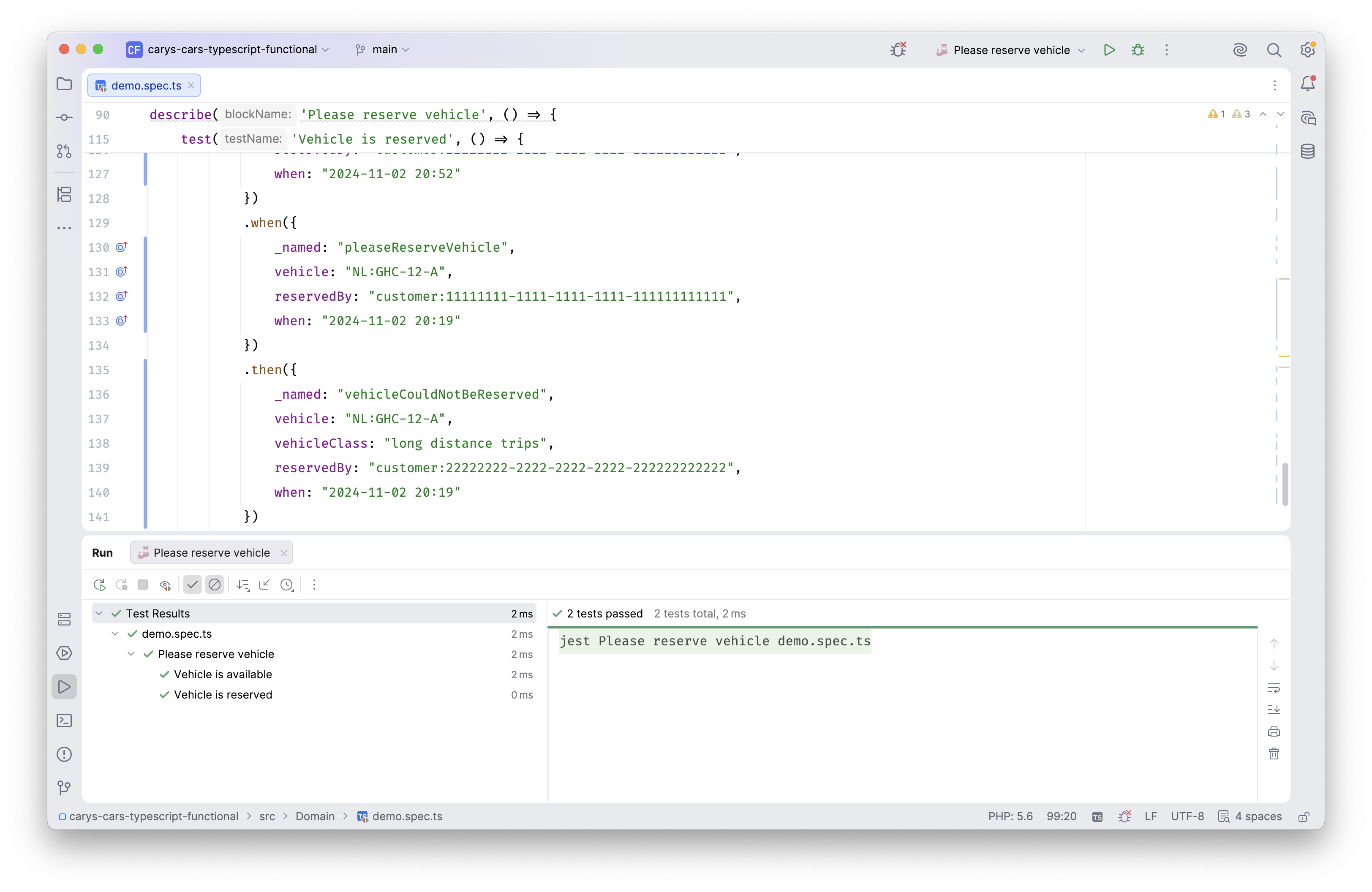Rerun tests in Run panel

99,585
